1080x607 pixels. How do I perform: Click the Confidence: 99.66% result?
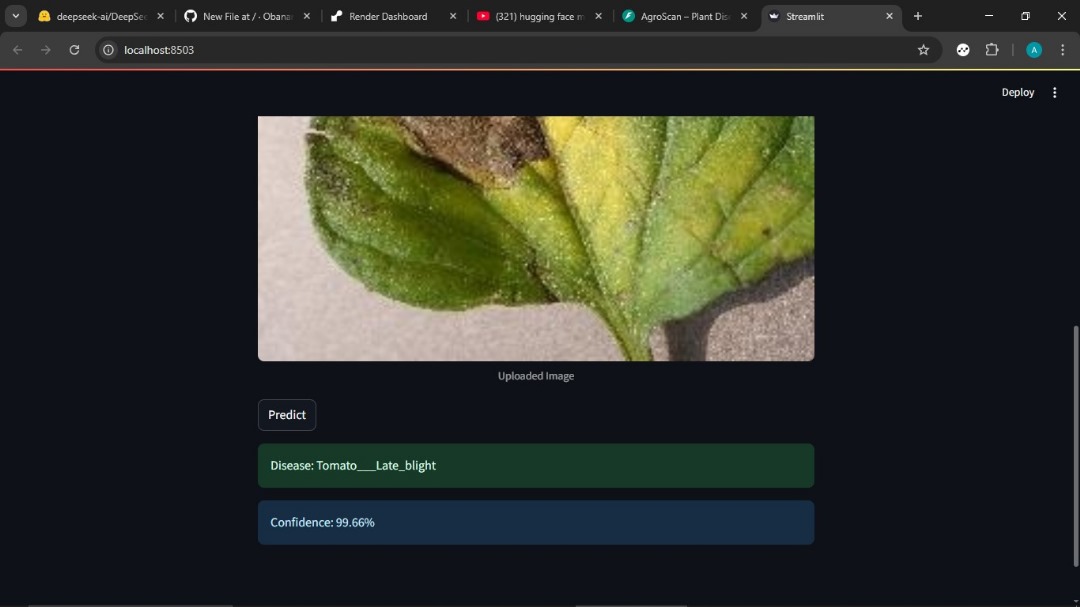coord(536,522)
